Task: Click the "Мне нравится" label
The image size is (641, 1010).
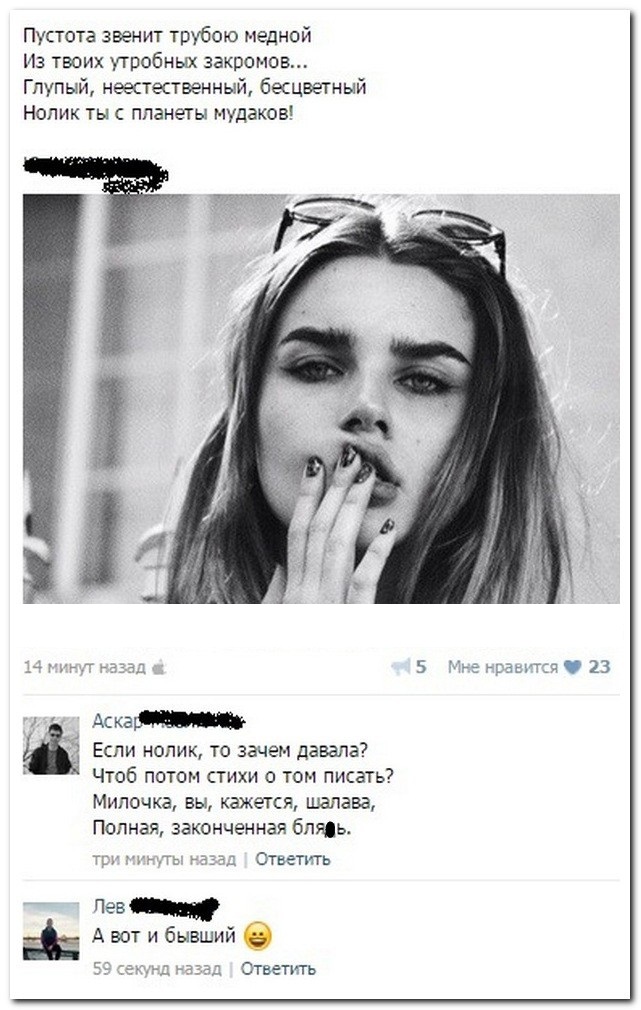Action: [502, 667]
